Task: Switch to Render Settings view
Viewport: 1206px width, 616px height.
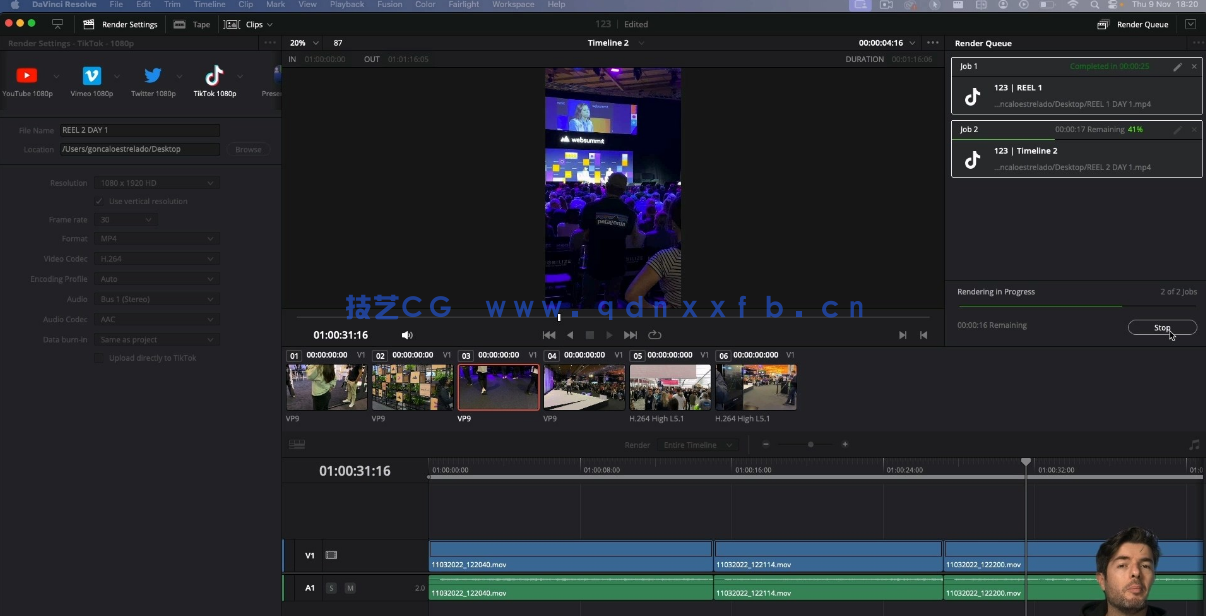Action: pos(120,23)
